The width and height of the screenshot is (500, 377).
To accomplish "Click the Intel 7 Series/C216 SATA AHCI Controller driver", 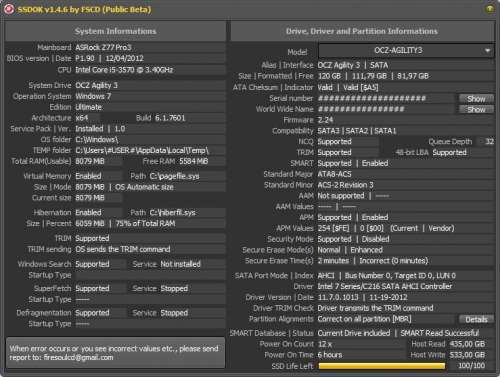I will click(x=385, y=286).
